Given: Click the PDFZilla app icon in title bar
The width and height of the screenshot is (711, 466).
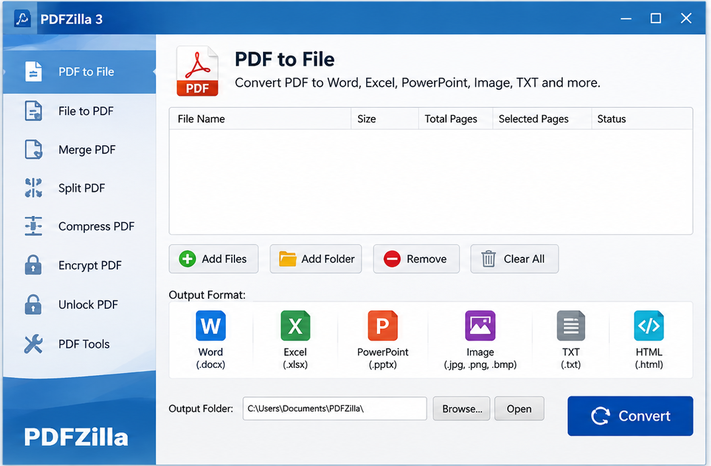Looking at the screenshot, I should coord(22,19).
